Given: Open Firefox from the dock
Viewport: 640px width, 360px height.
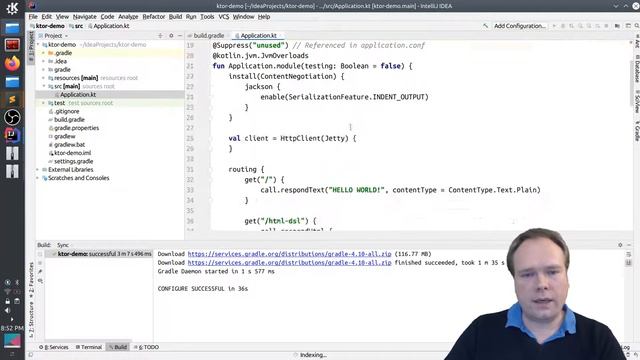Looking at the screenshot, I should (x=12, y=63).
